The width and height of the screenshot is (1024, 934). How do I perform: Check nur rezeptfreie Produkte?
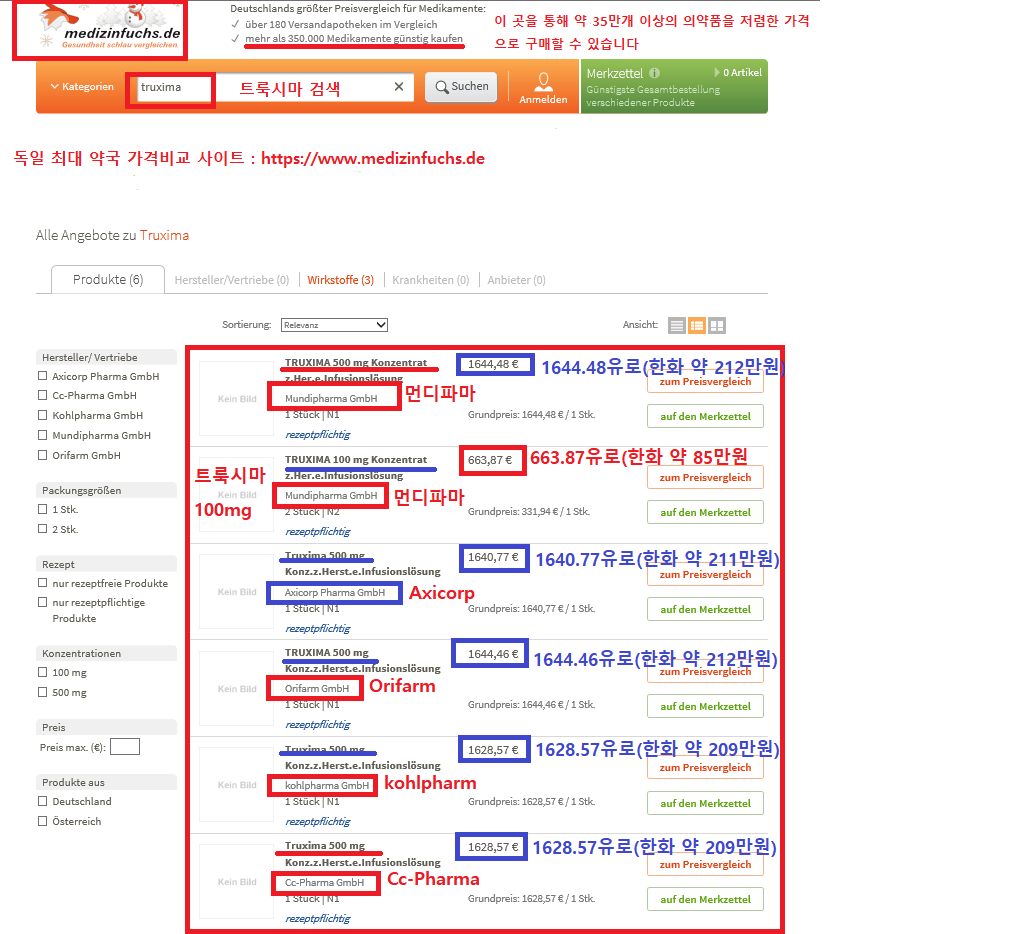pyautogui.click(x=42, y=583)
